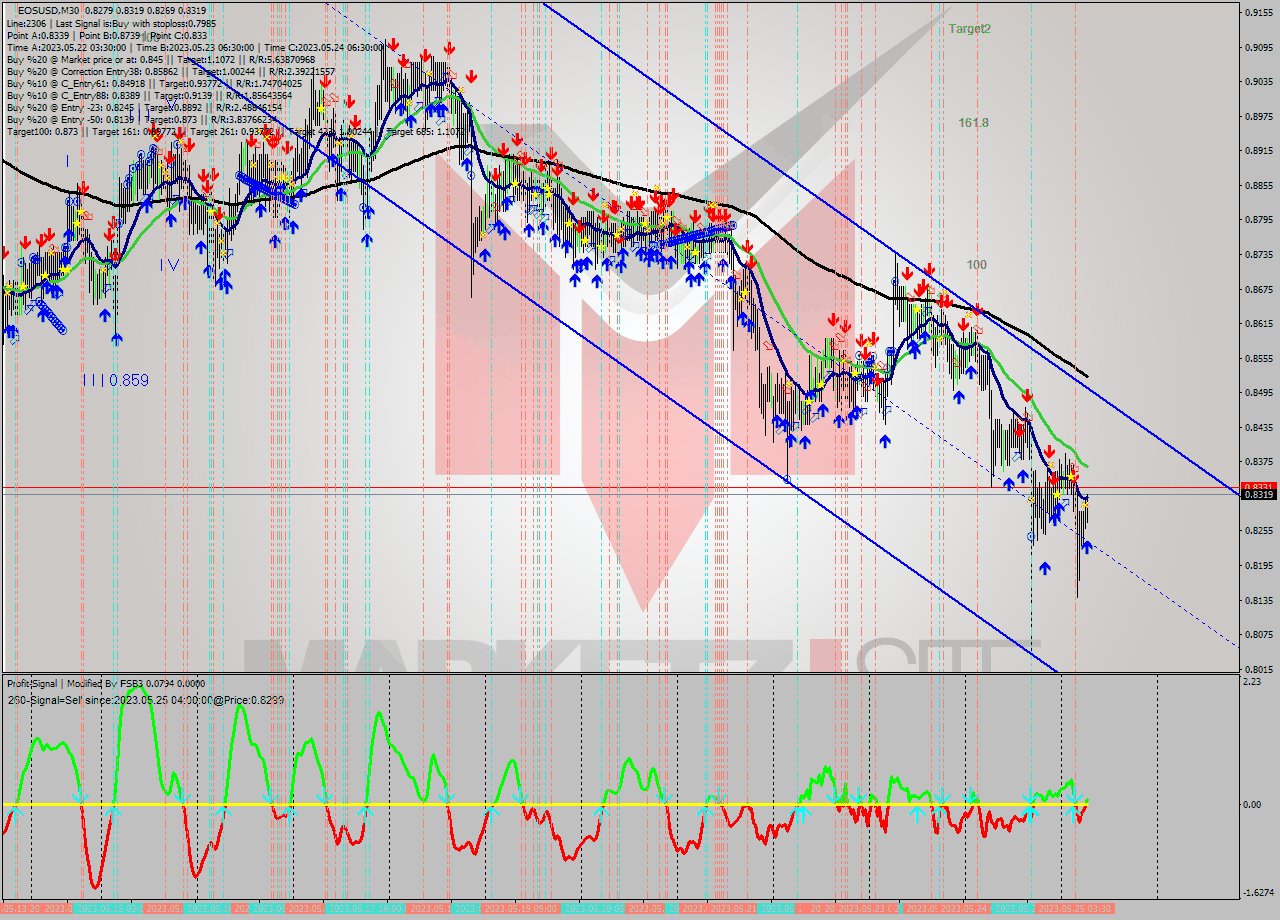Click the 0.8495 price scale value
This screenshot has height=920, width=1280.
point(1258,393)
